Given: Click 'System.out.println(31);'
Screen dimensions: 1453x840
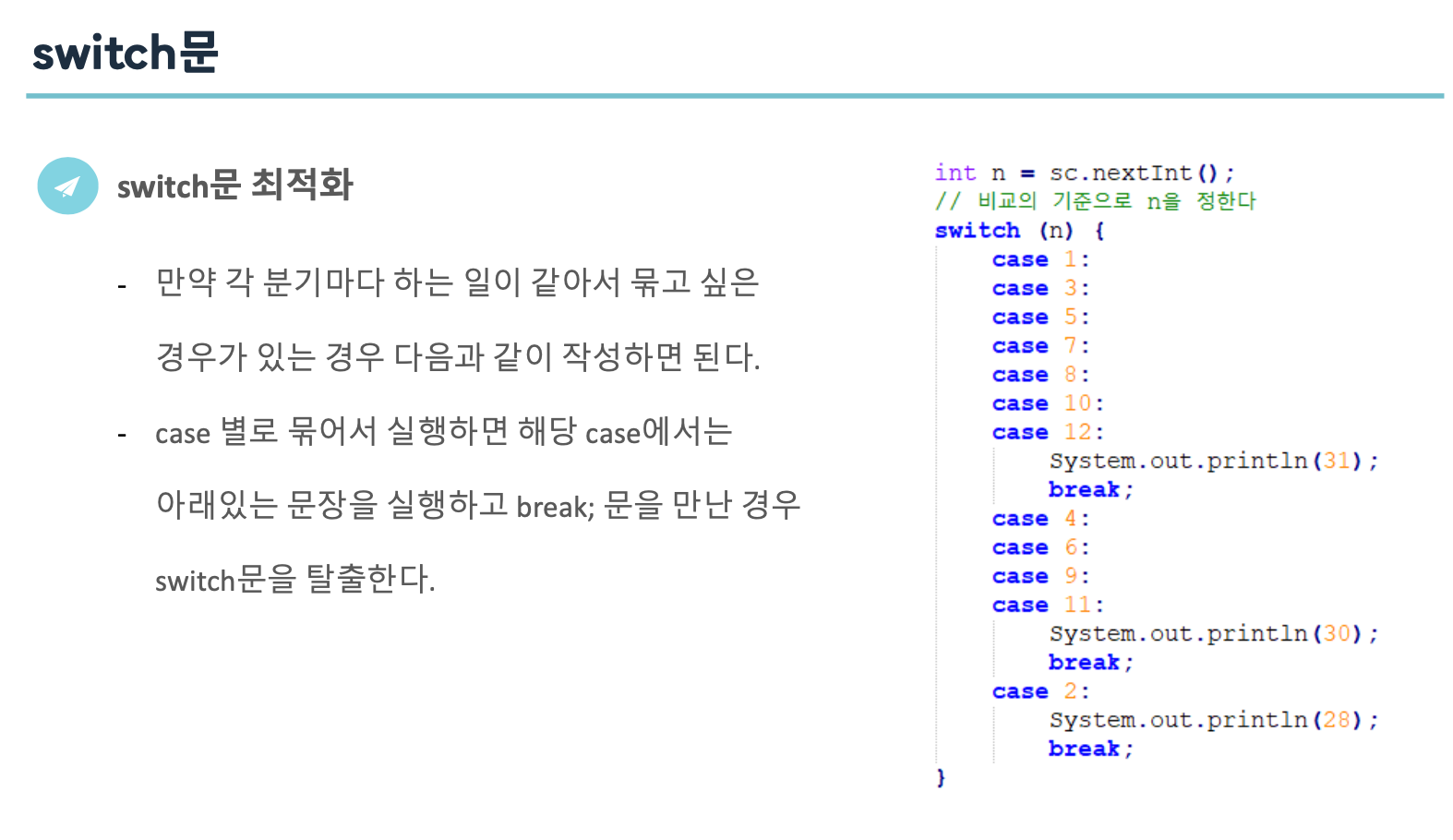Looking at the screenshot, I should [1214, 461].
